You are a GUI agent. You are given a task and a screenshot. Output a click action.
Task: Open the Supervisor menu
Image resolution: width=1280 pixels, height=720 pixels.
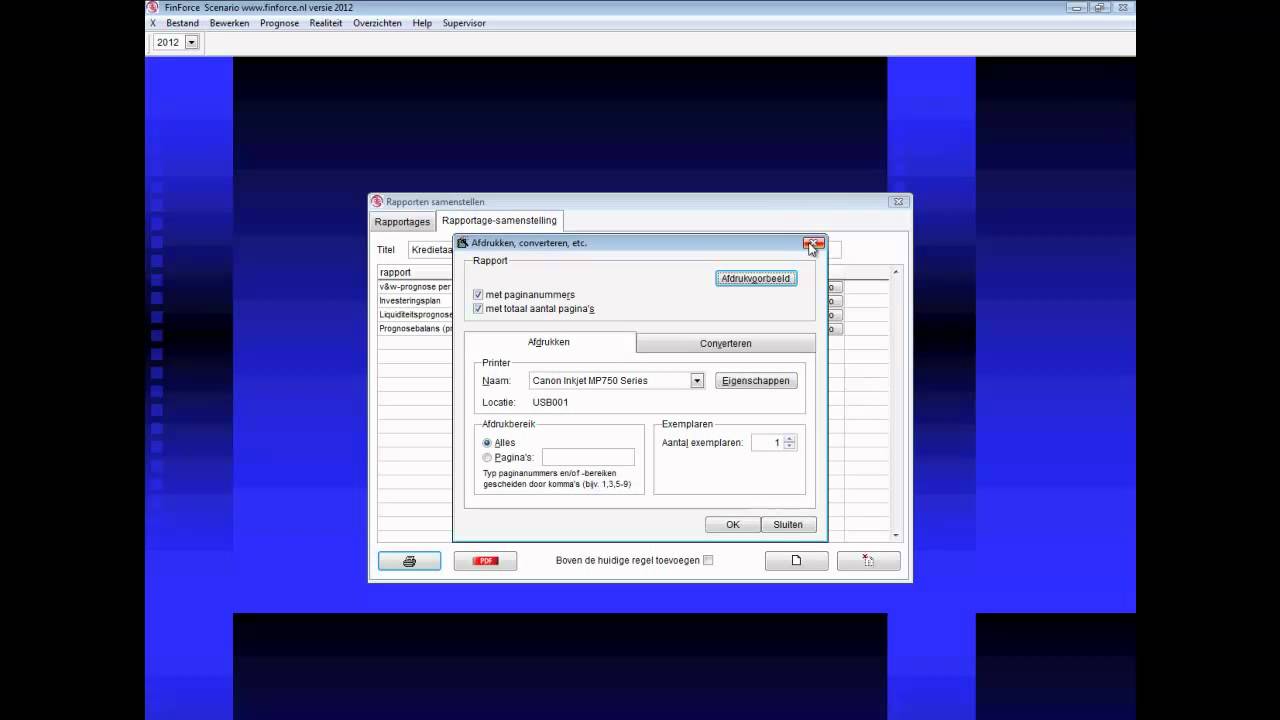[x=464, y=23]
